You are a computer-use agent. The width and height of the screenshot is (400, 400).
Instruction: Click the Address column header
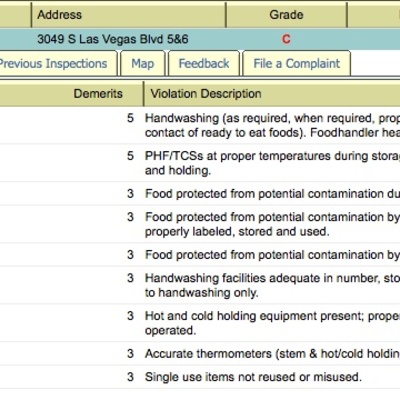(128, 15)
